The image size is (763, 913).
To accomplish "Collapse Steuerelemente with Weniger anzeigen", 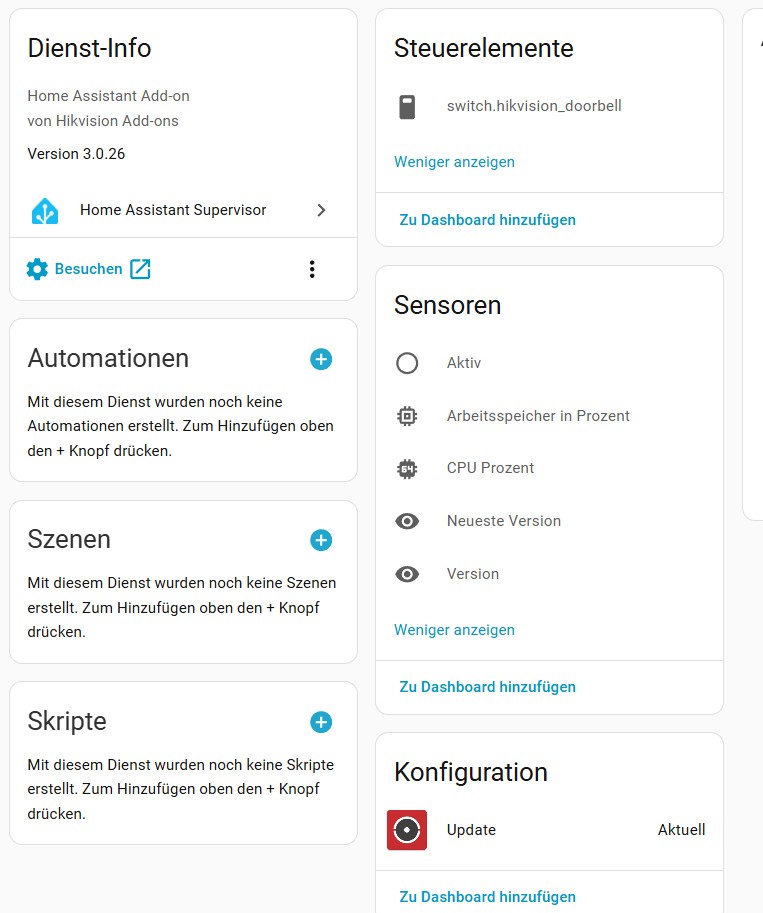I will [454, 162].
